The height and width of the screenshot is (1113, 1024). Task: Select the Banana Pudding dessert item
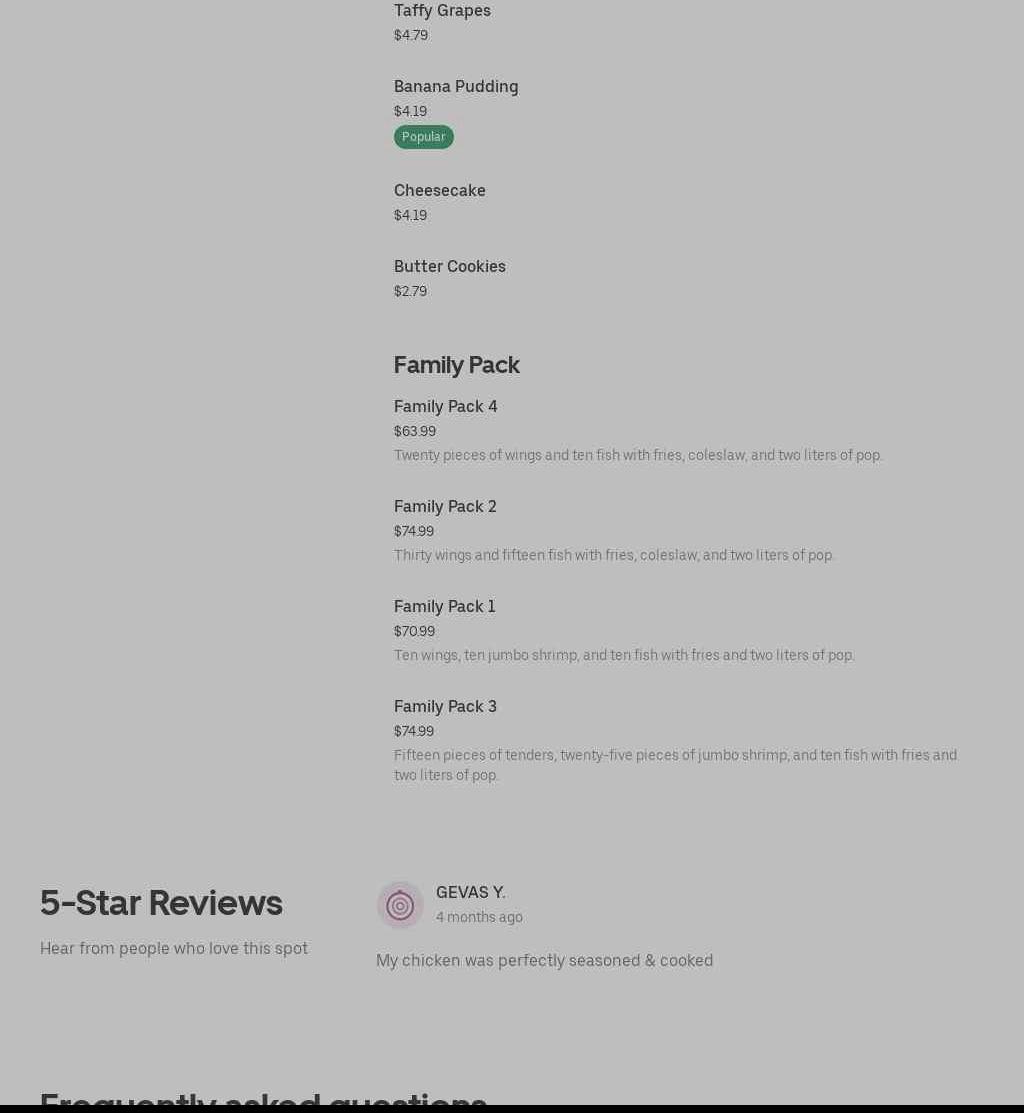(x=456, y=87)
